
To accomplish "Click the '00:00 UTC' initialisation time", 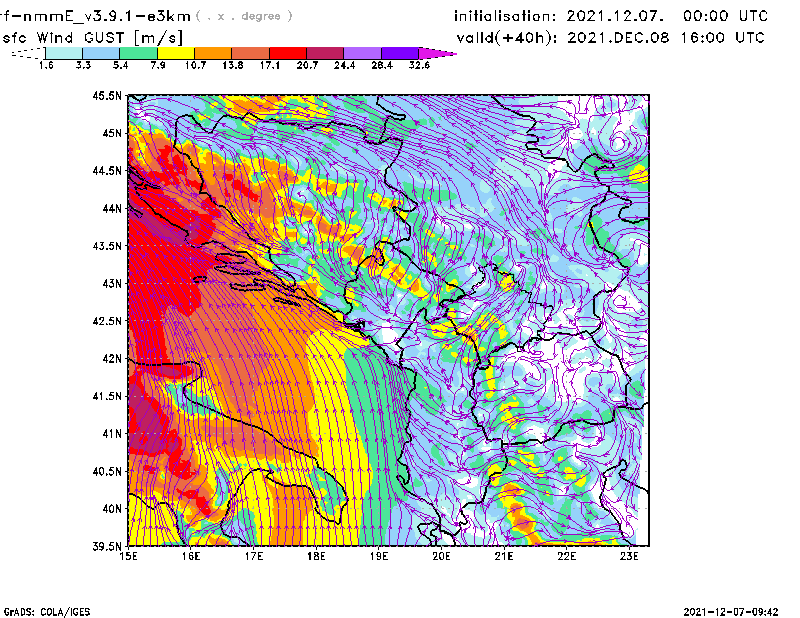I will click(x=725, y=16).
